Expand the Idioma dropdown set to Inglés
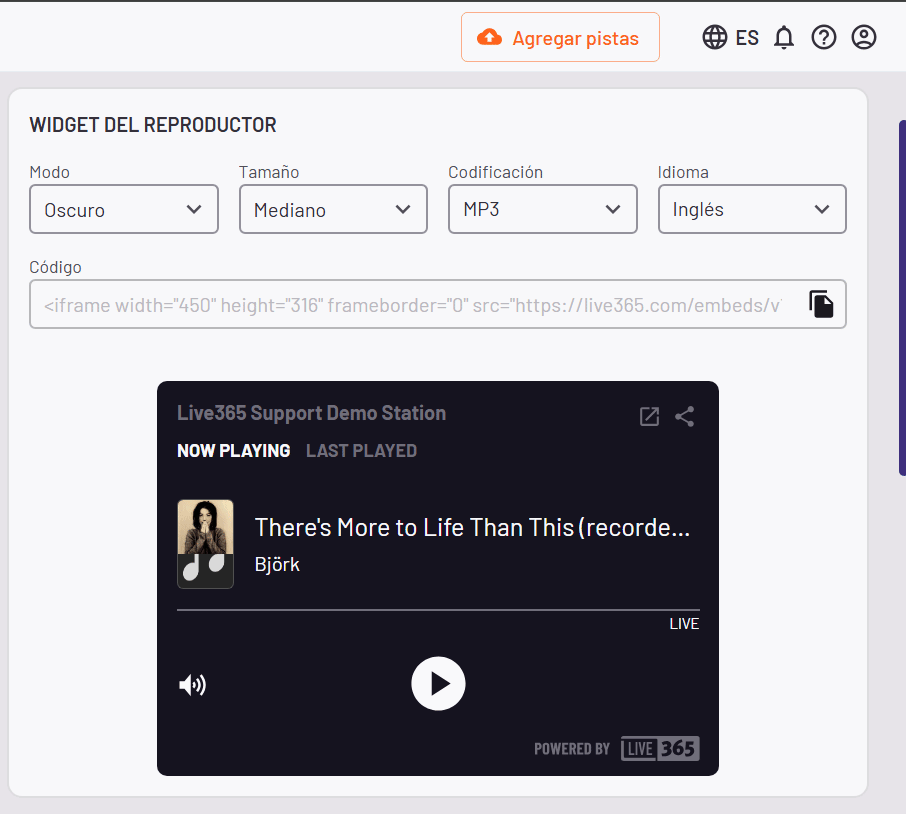Screen dimensions: 906x814 [x=752, y=209]
